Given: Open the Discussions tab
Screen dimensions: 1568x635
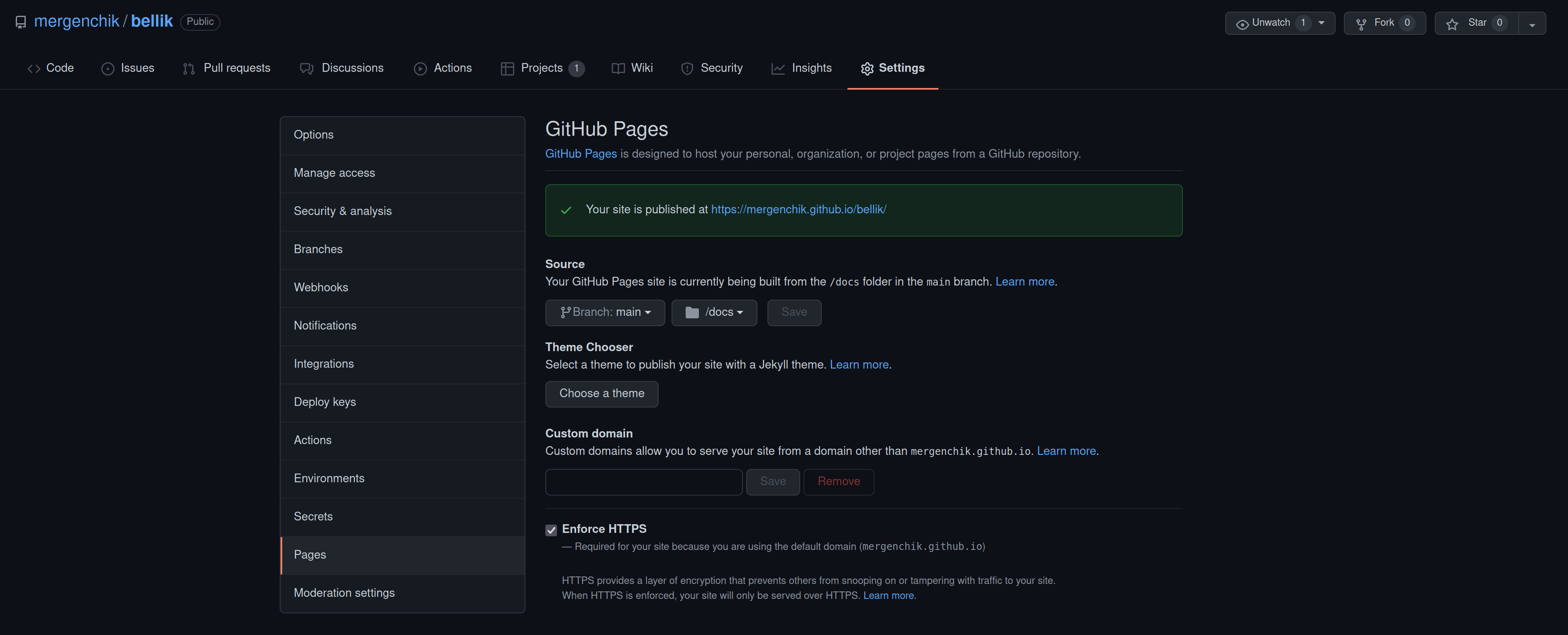Looking at the screenshot, I should coord(342,68).
